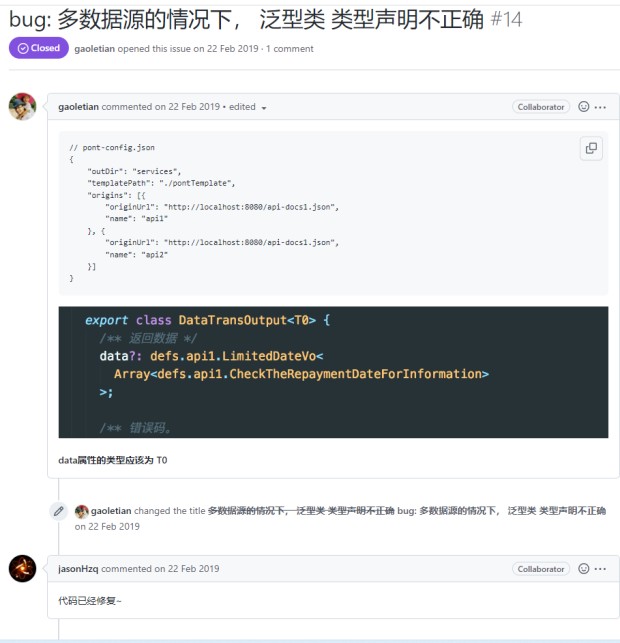Open options menu on jasonHzq's comment
The width and height of the screenshot is (620, 643).
click(600, 569)
